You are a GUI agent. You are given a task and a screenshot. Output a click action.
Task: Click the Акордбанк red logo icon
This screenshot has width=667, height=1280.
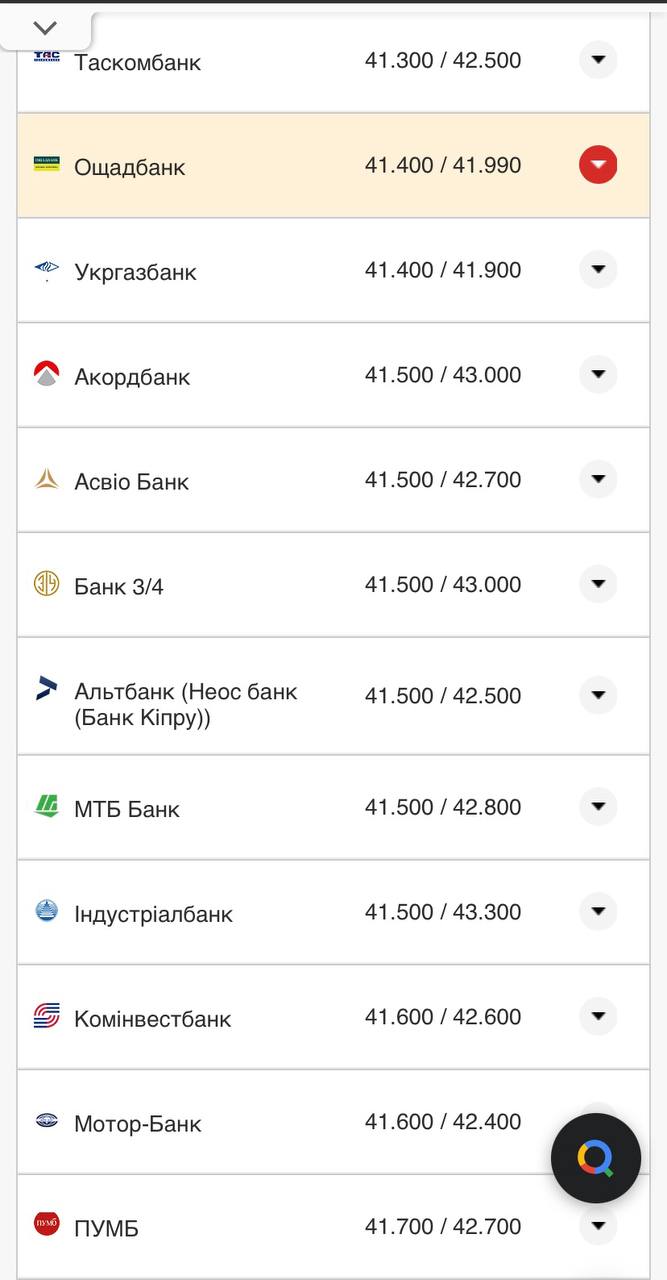point(46,374)
